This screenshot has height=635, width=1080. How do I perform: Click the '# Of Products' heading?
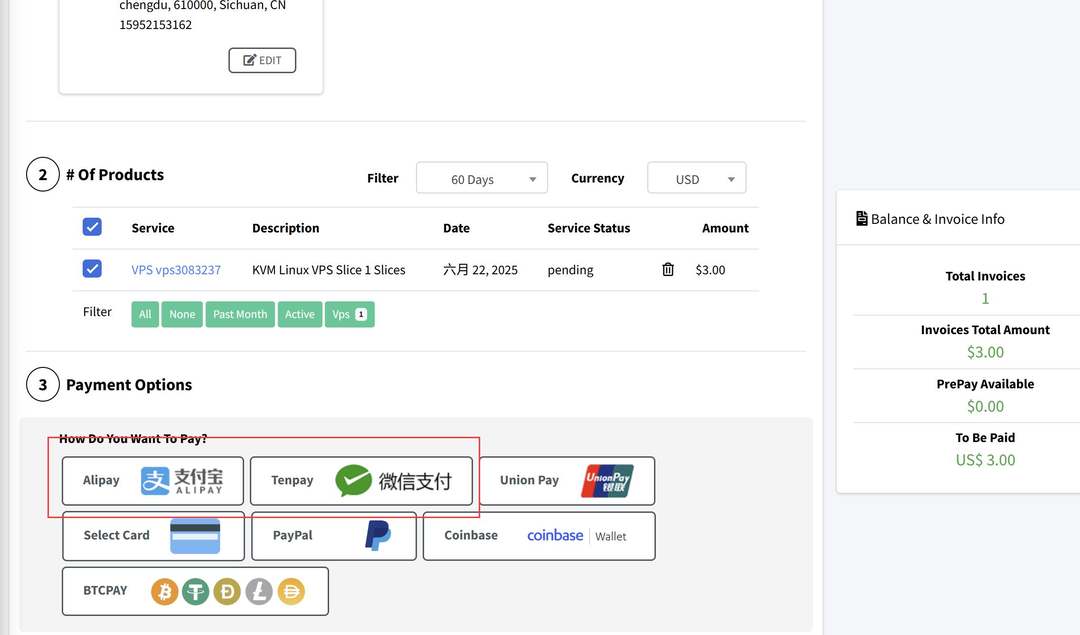pyautogui.click(x=115, y=175)
